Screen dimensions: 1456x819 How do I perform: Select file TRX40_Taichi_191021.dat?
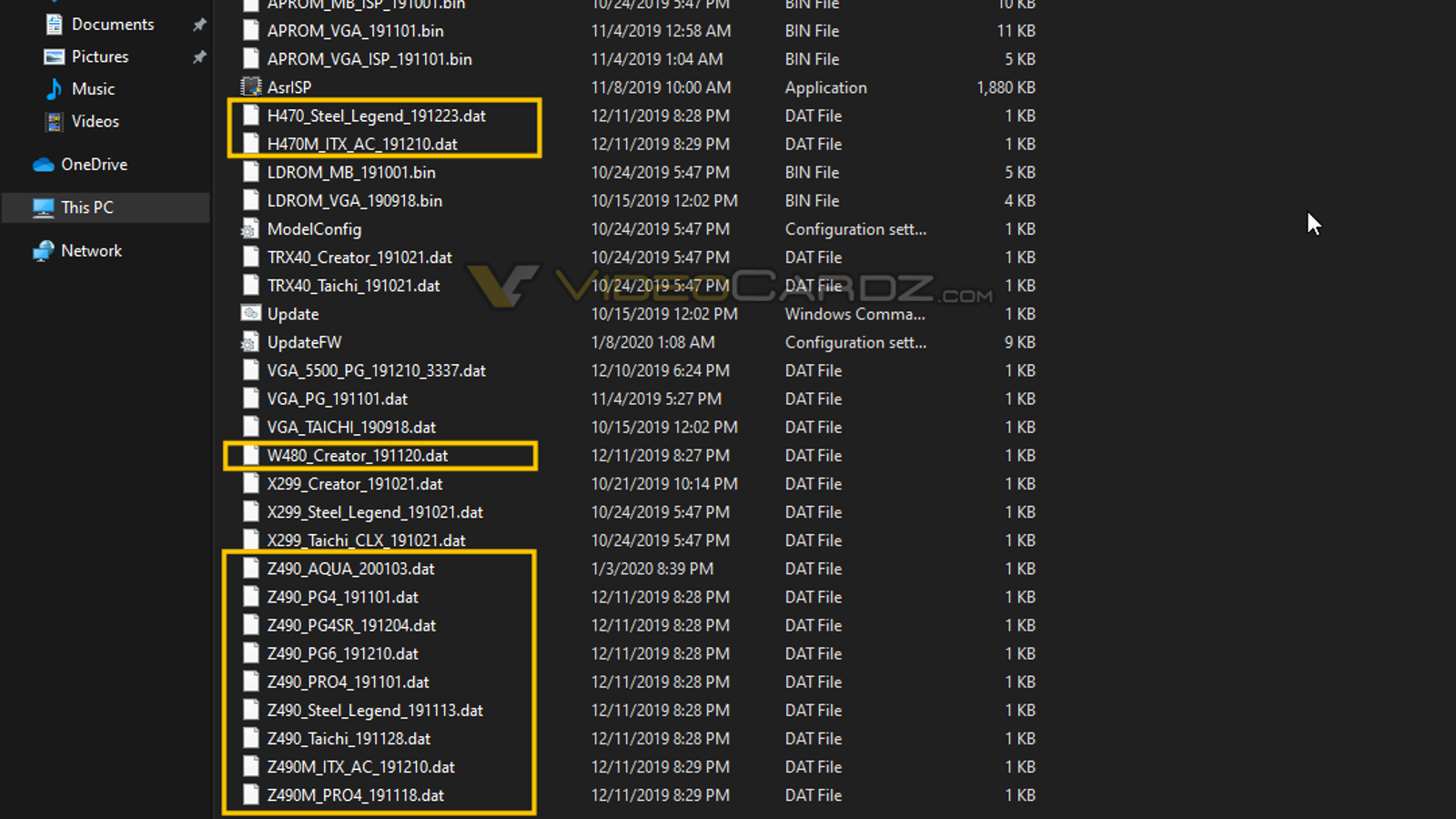point(354,286)
